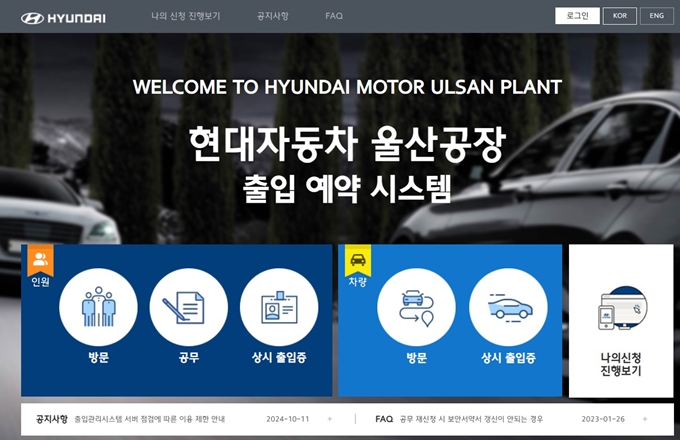This screenshot has width=680, height=440.
Task: Switch language to KOR
Action: pyautogui.click(x=620, y=16)
